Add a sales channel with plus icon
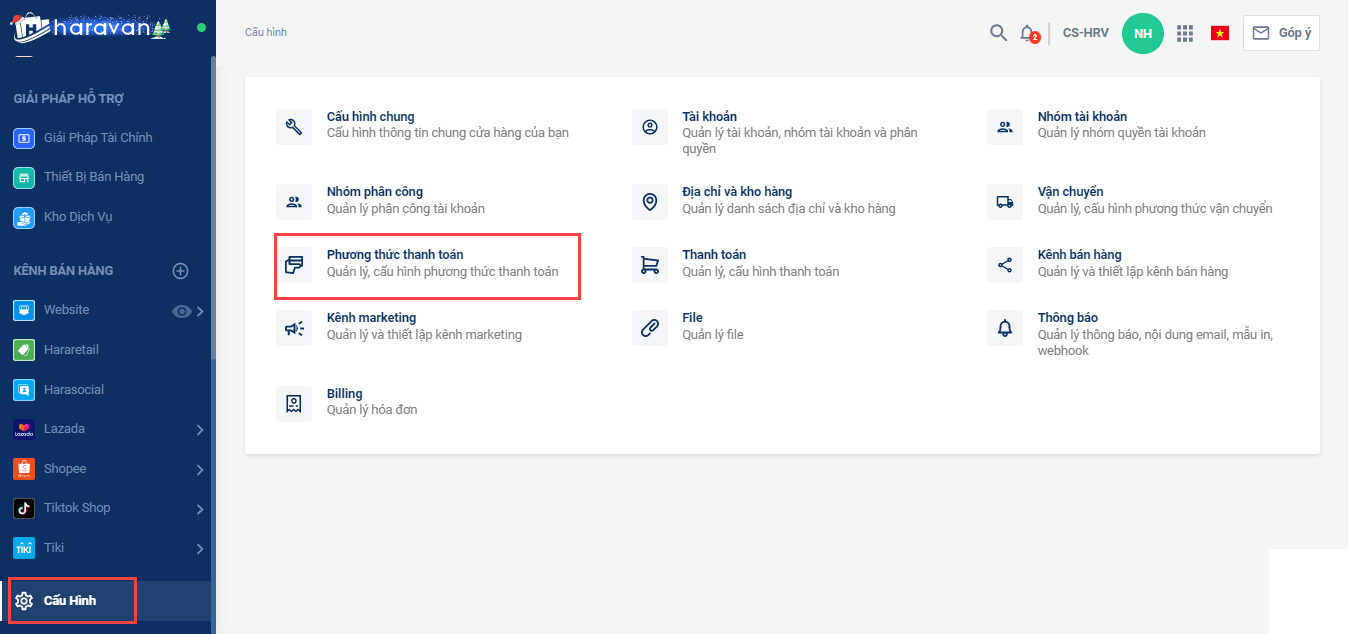1349x634 pixels. 181,271
